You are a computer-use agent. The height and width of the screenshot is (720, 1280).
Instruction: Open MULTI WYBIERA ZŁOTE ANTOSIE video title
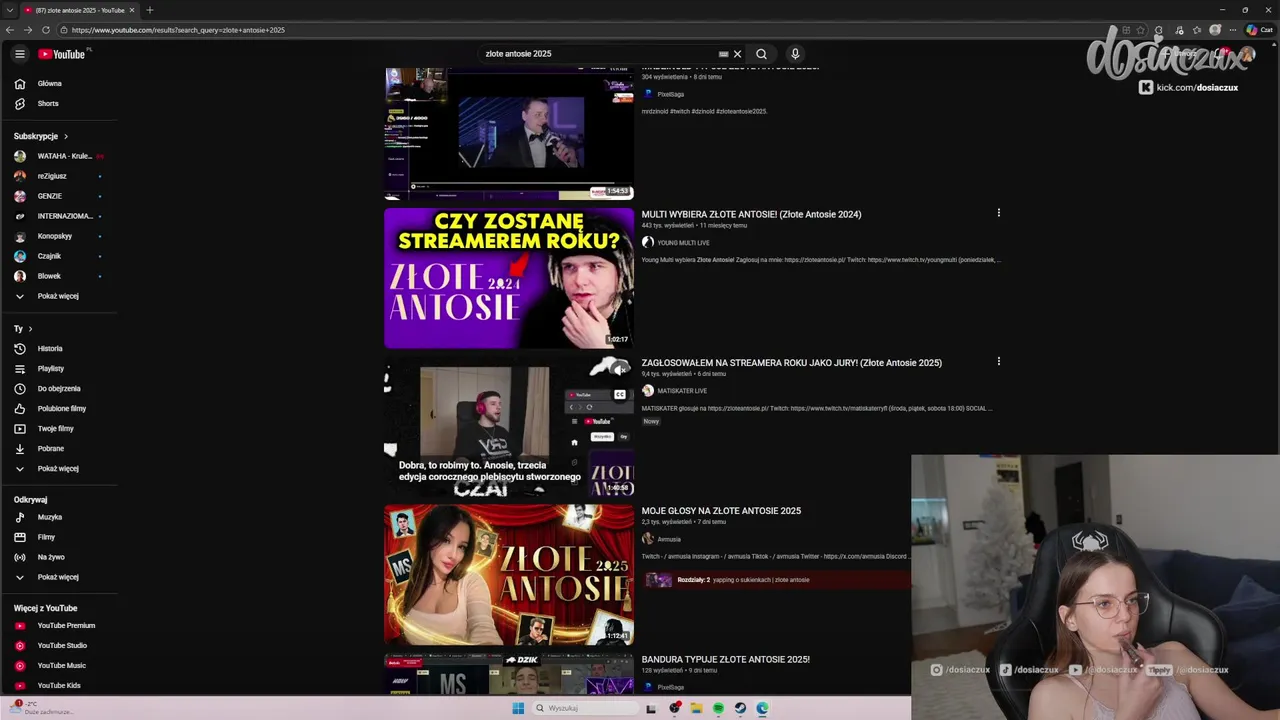pyautogui.click(x=751, y=214)
